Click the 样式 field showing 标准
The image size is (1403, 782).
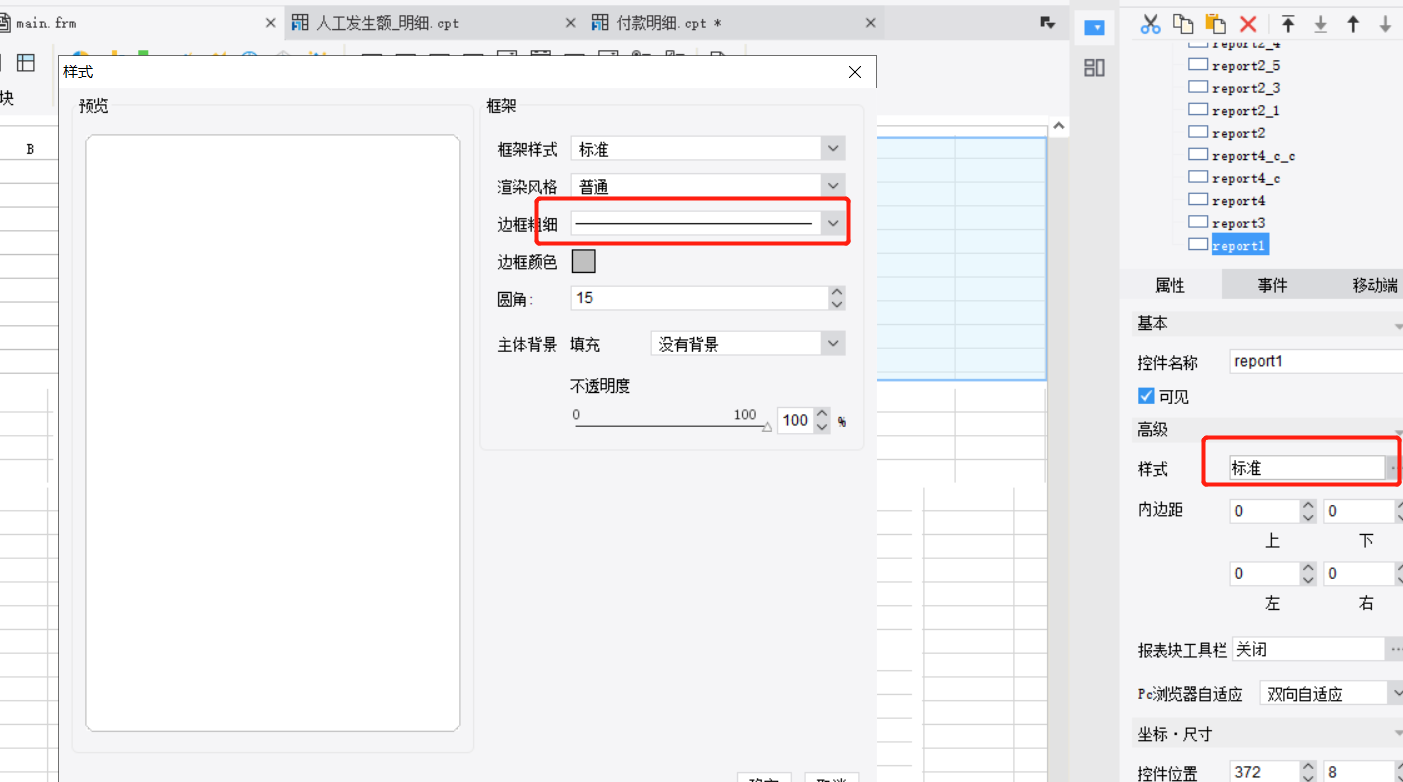point(1306,468)
